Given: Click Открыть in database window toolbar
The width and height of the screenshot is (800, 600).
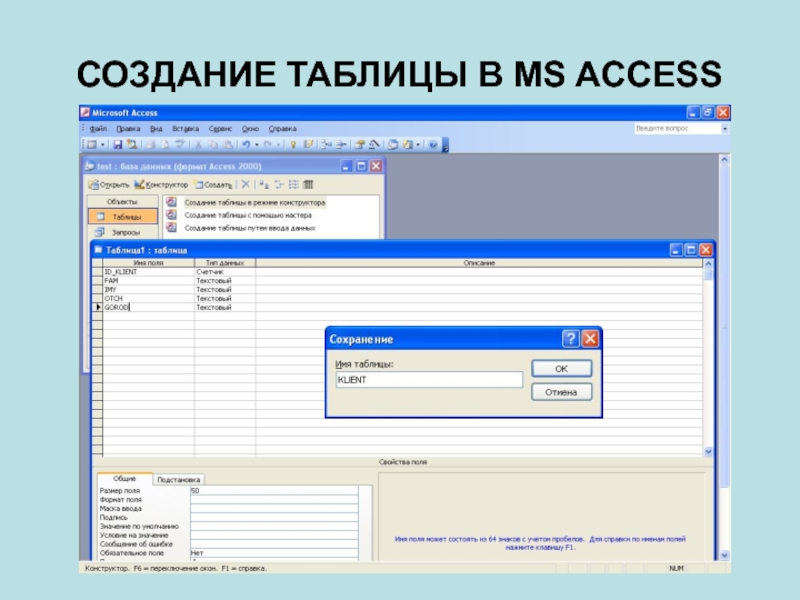Looking at the screenshot, I should [x=109, y=185].
